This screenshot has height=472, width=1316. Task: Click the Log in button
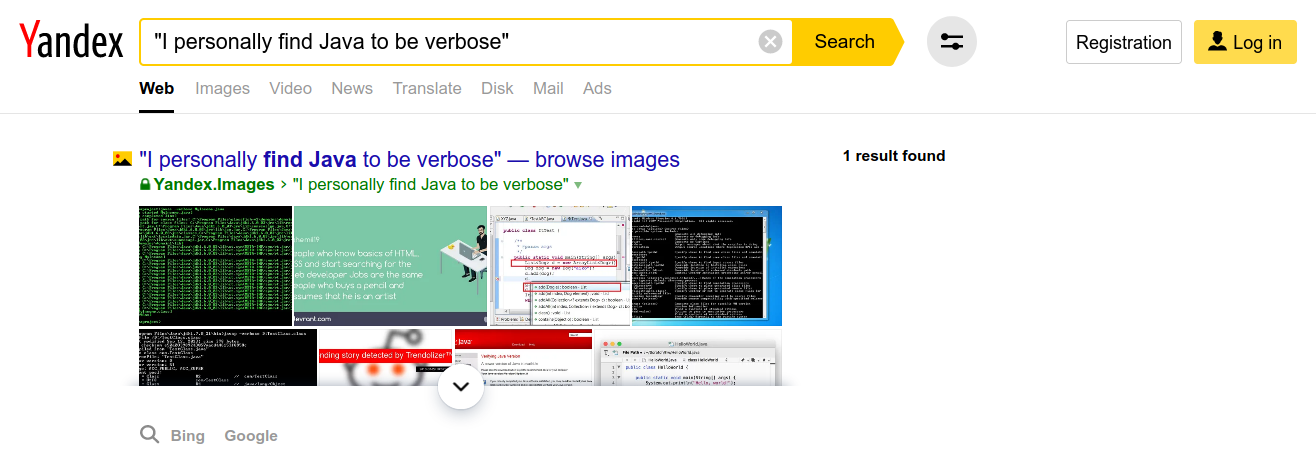[1245, 42]
